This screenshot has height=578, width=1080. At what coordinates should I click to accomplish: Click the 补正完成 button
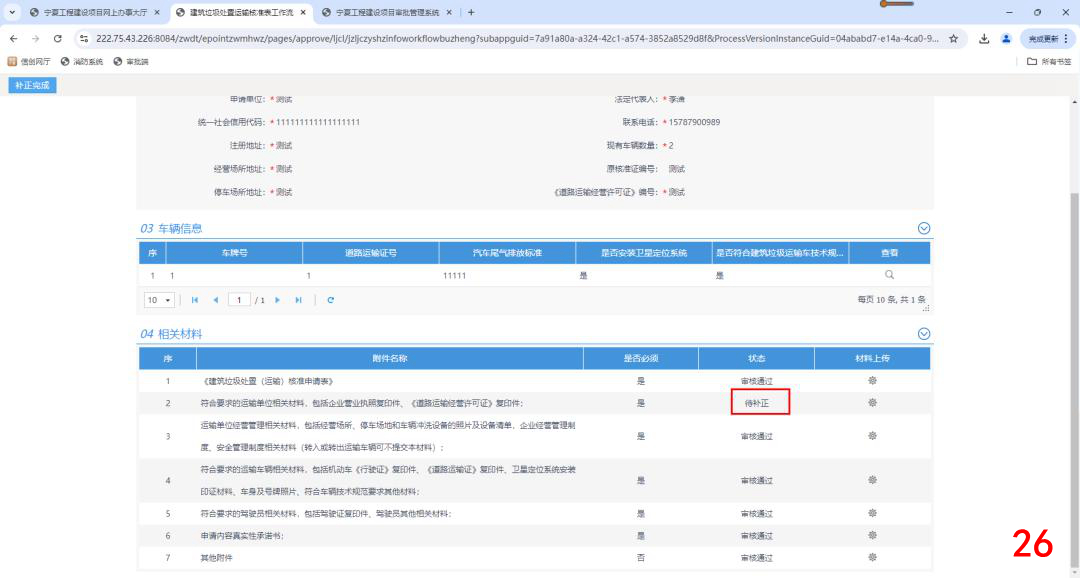[31, 86]
